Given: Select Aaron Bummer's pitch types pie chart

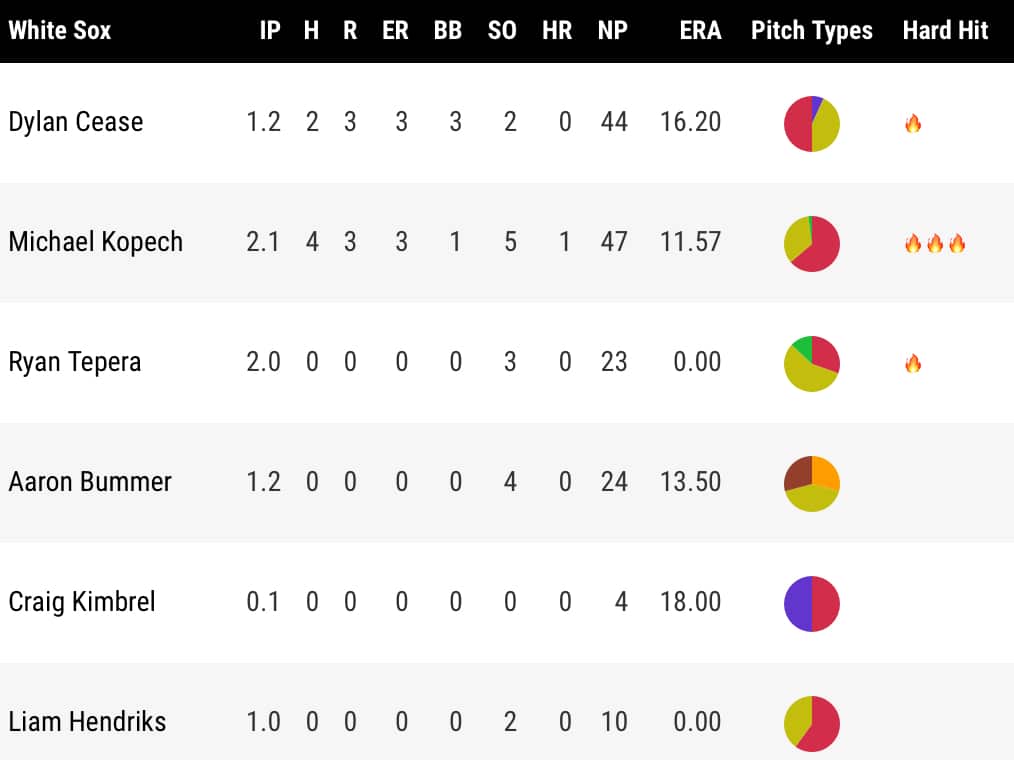Looking at the screenshot, I should tap(811, 483).
